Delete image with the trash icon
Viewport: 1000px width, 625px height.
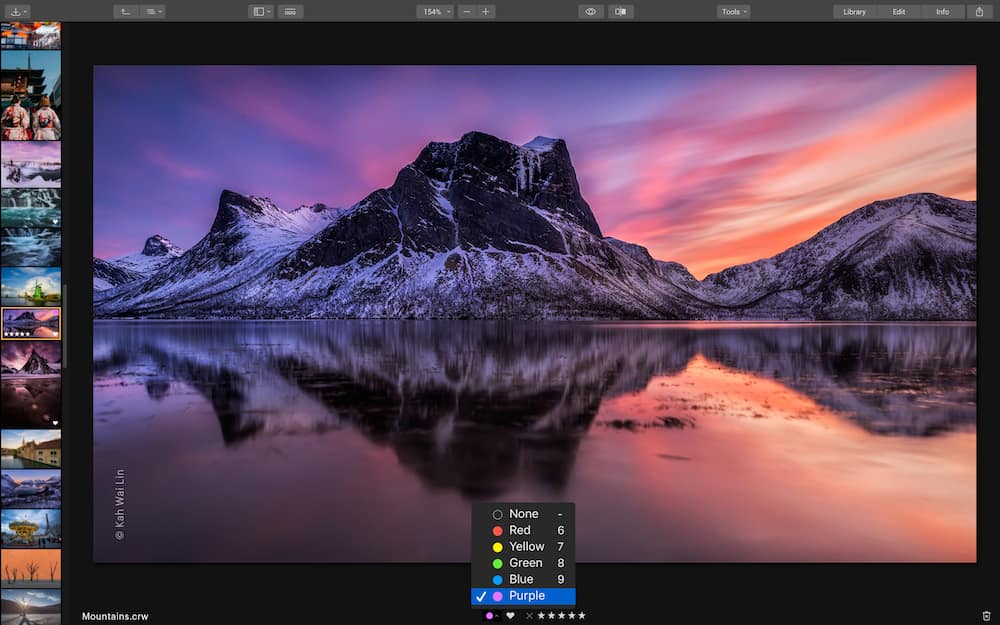point(986,616)
